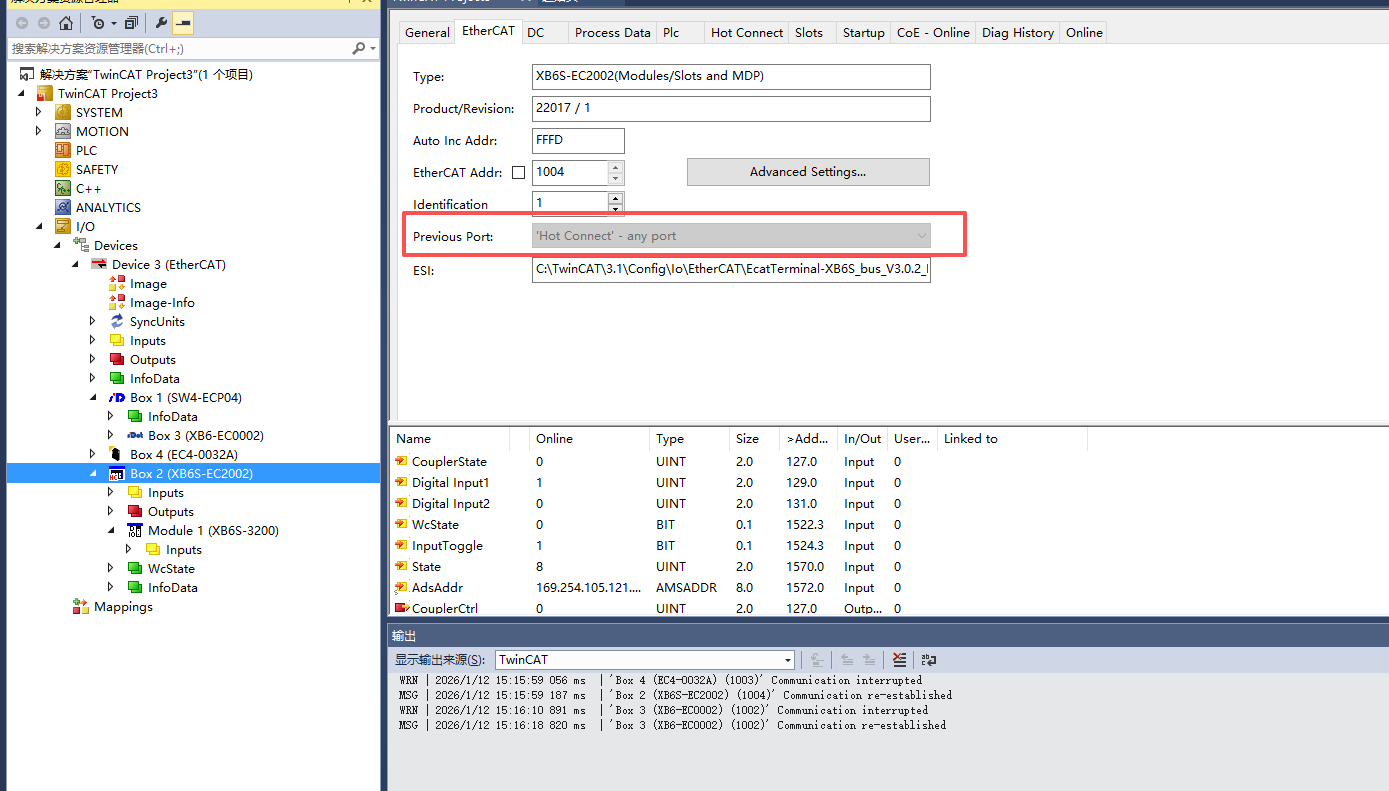The image size is (1389, 791).
Task: Enable the EtherCAT Addr checkbox
Action: (x=518, y=172)
